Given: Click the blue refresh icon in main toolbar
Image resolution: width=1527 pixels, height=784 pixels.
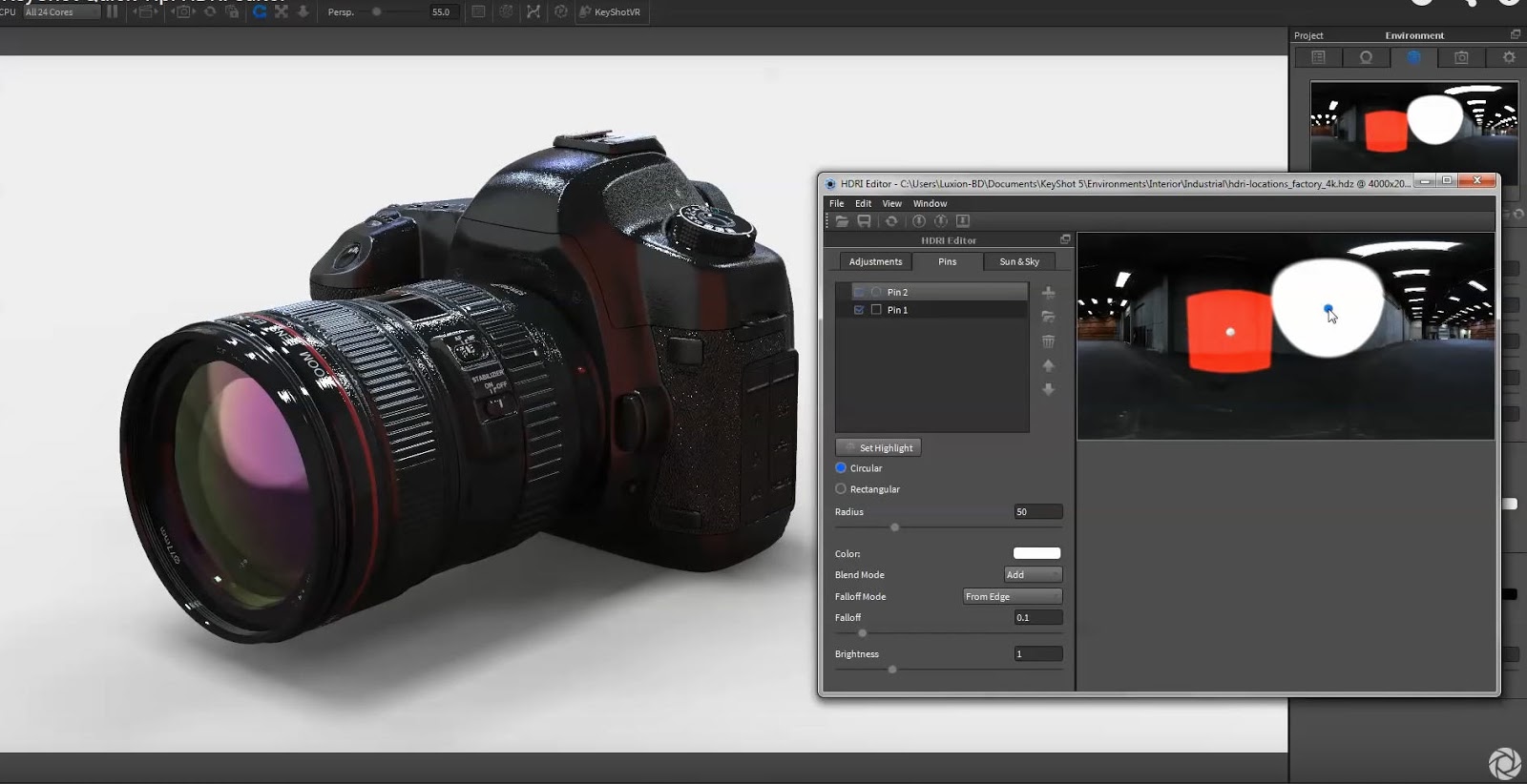Looking at the screenshot, I should (259, 11).
